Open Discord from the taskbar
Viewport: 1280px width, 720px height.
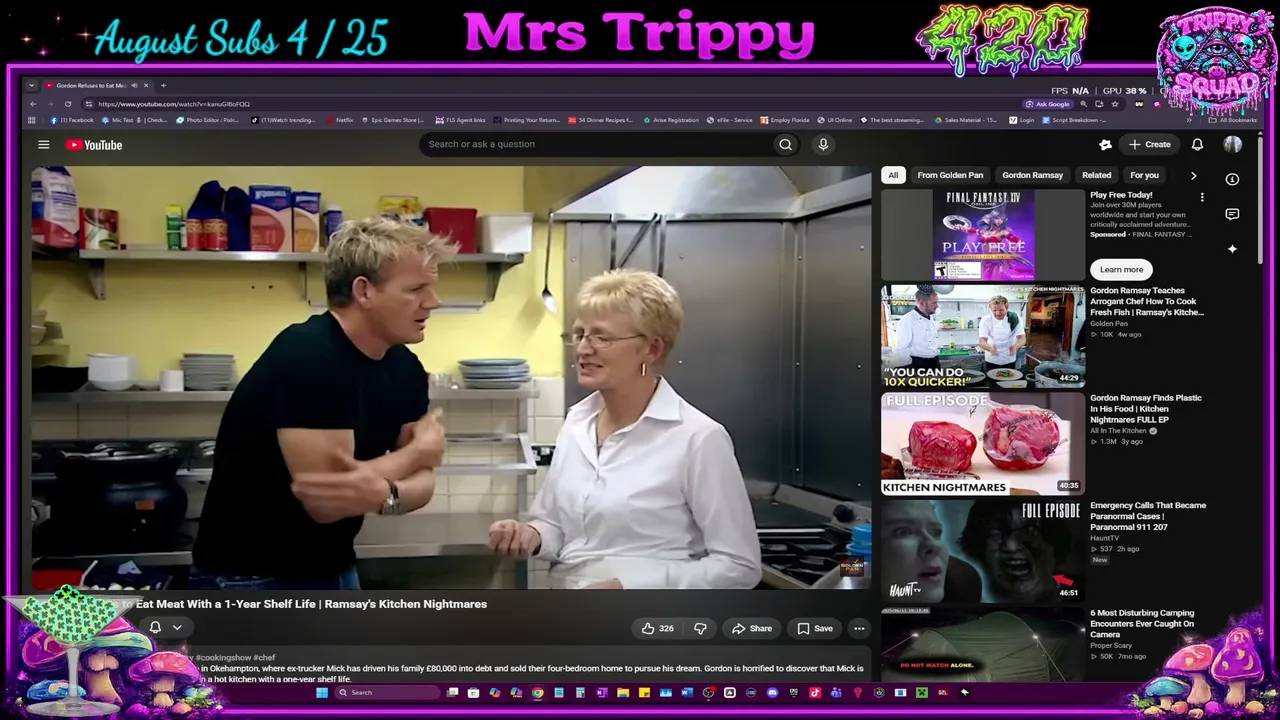coord(772,692)
